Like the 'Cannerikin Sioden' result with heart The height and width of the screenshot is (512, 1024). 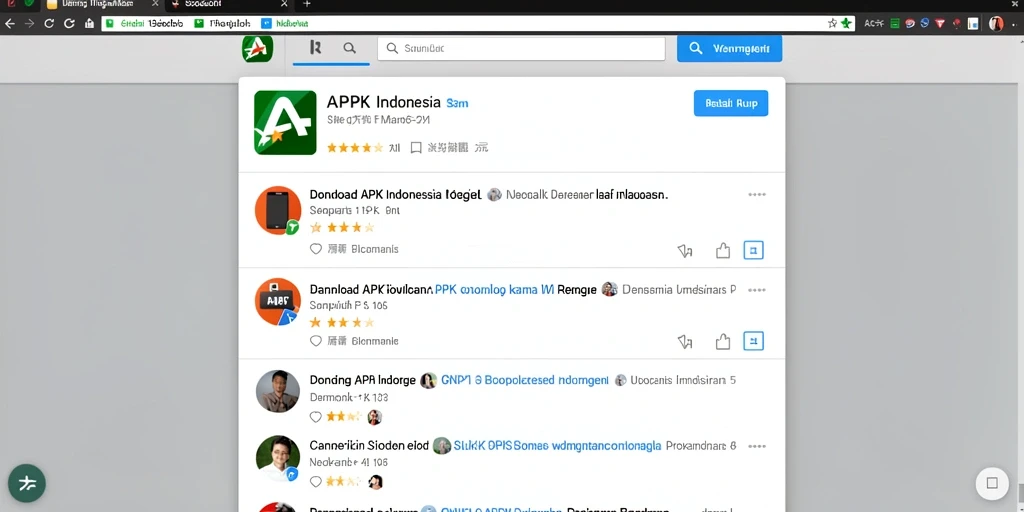click(315, 482)
